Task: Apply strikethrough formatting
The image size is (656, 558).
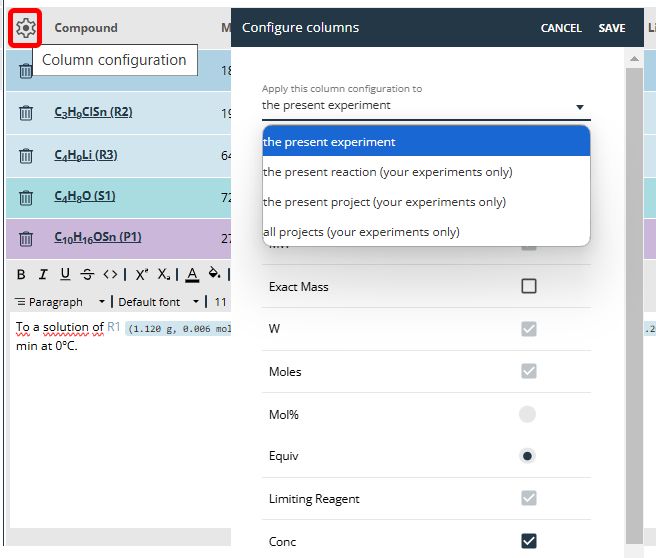Action: 87,274
